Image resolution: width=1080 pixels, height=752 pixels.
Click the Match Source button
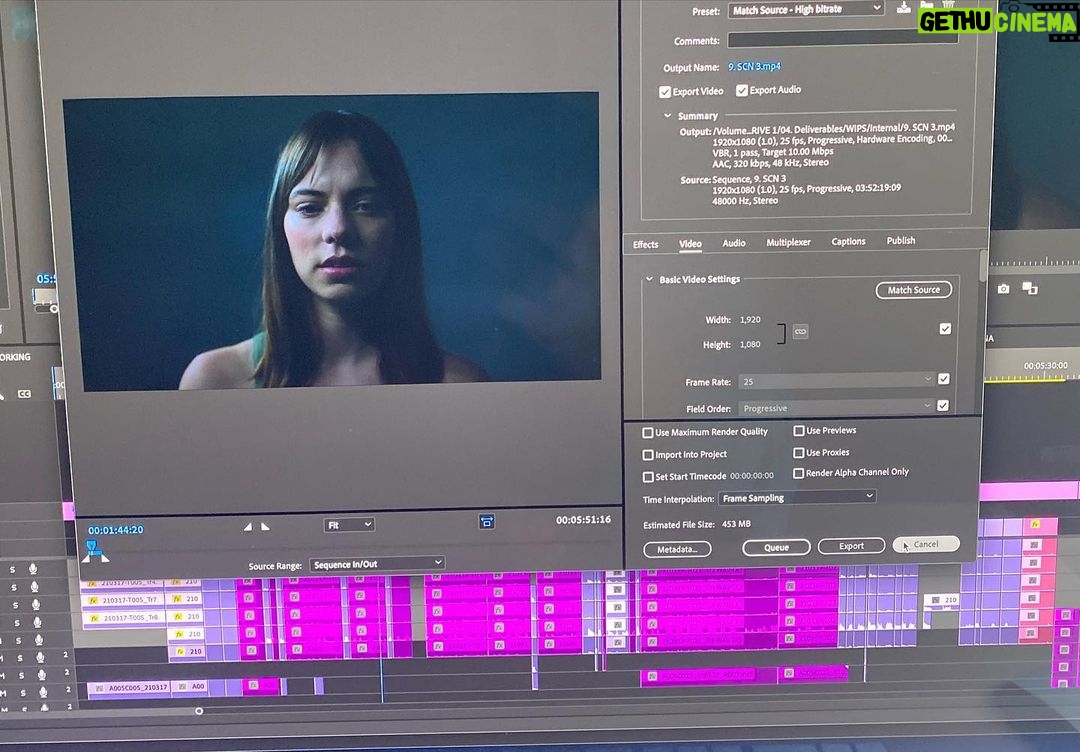pos(913,290)
